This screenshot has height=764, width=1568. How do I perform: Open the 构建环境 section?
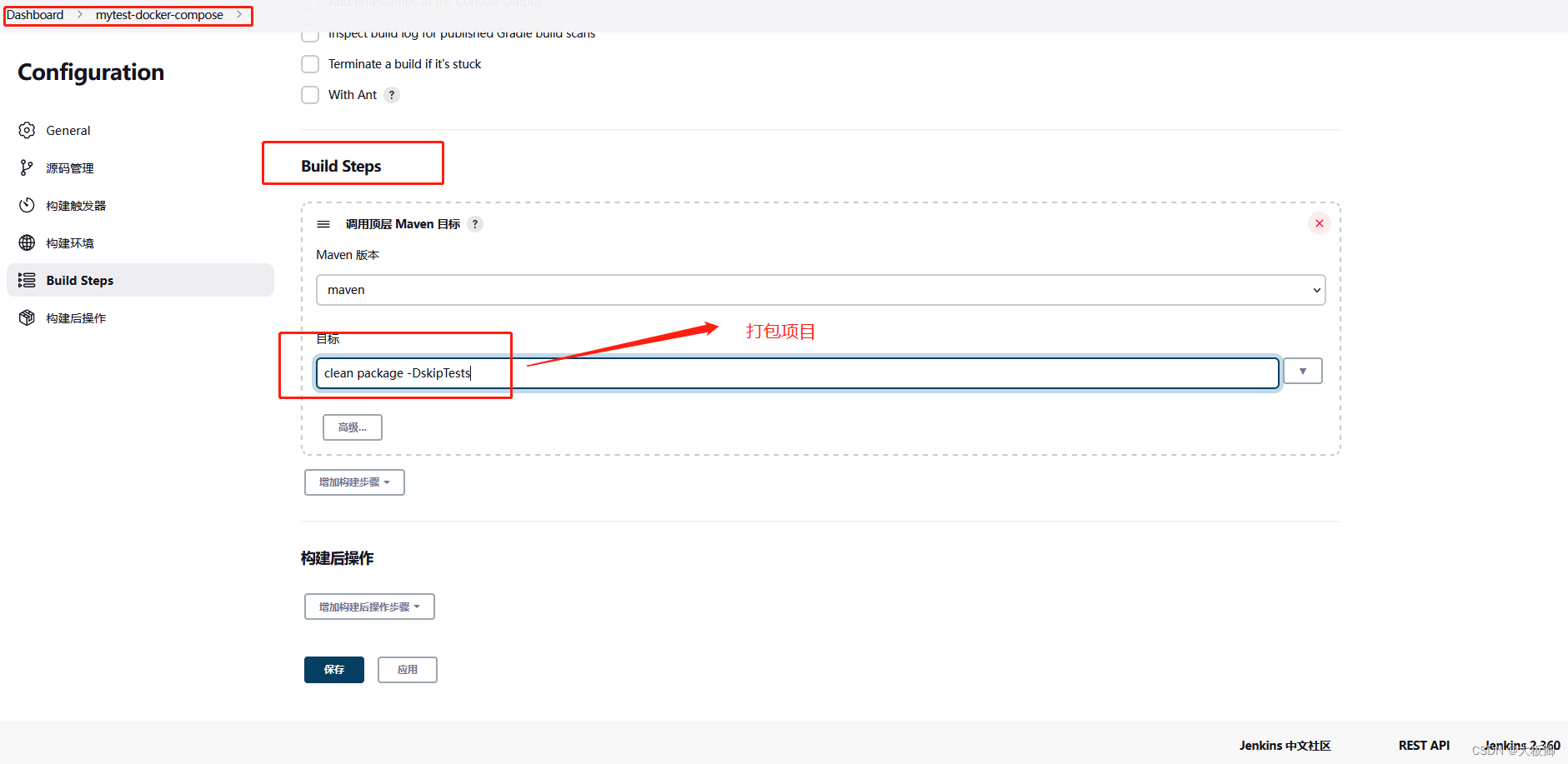coord(71,242)
